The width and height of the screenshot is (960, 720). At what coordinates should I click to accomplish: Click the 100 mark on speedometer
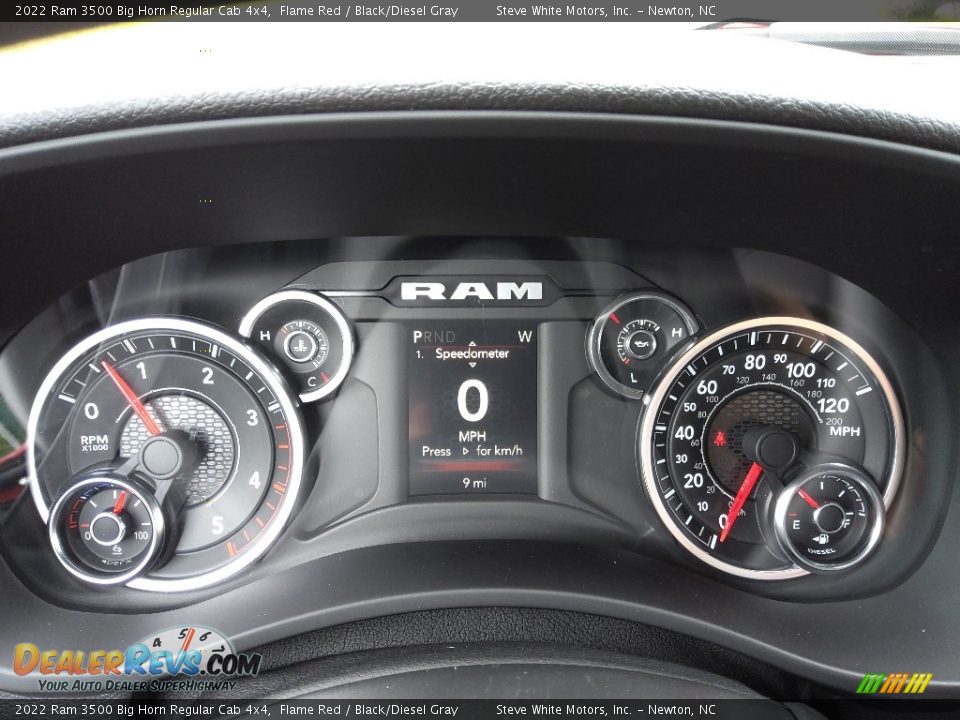(x=800, y=370)
